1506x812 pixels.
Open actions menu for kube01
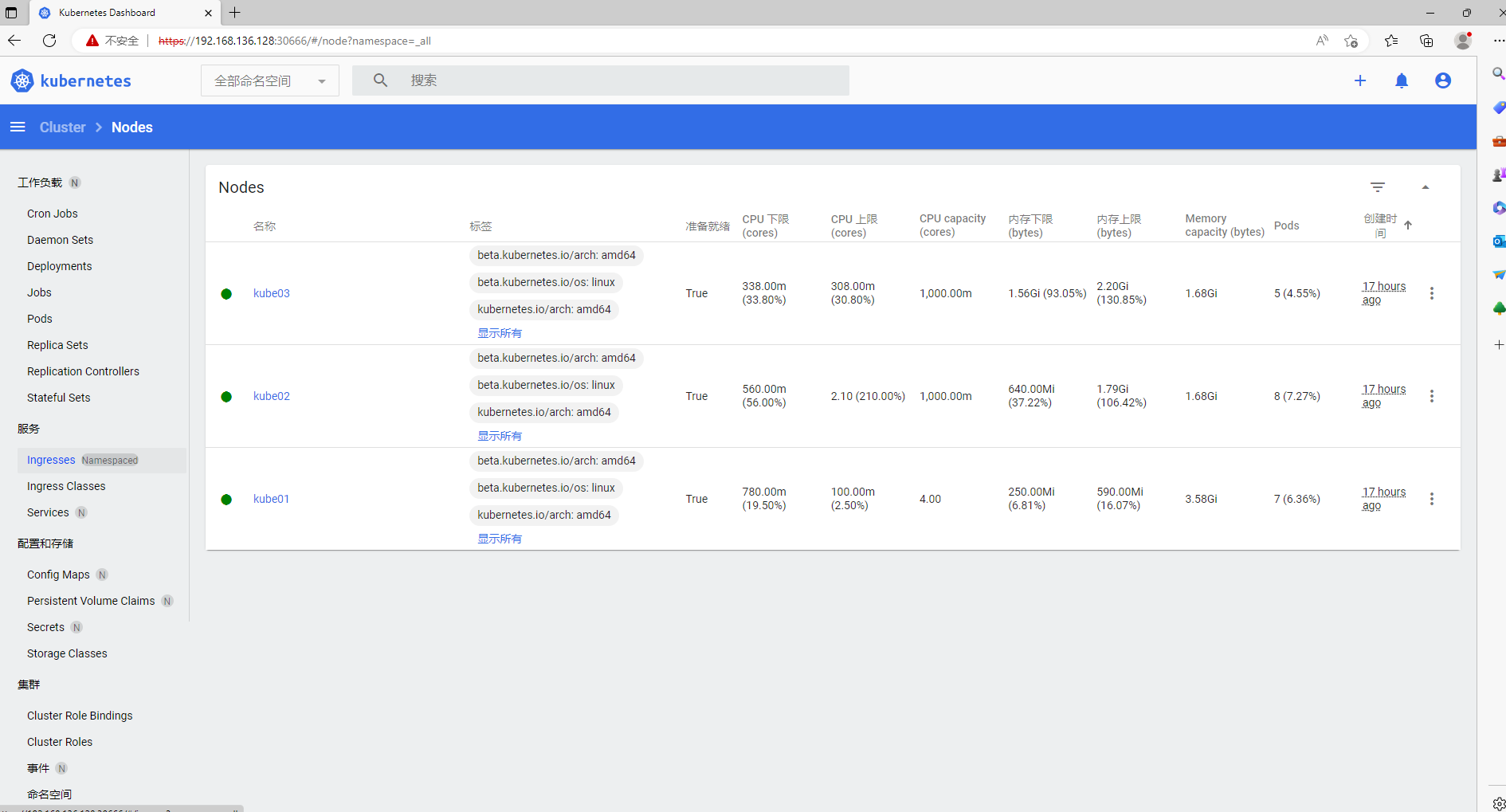[x=1432, y=499]
